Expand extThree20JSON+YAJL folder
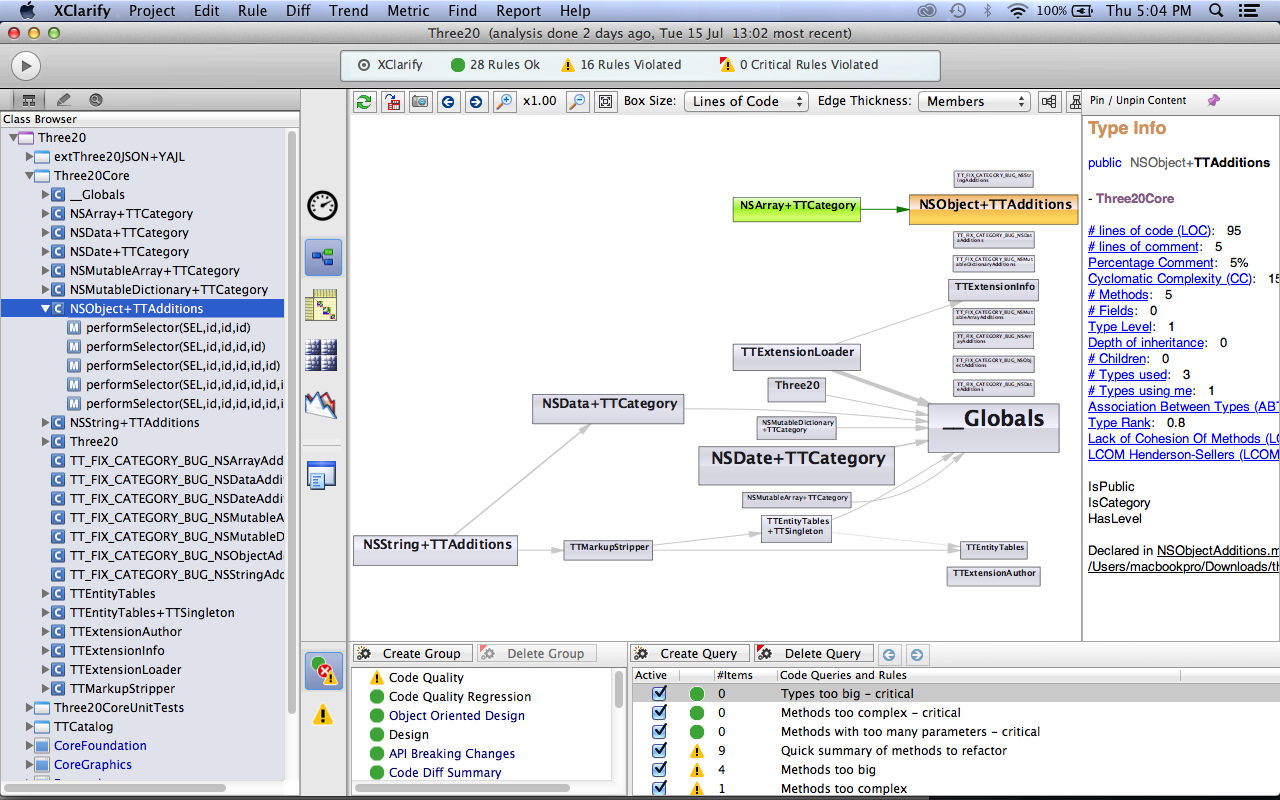1280x800 pixels. pyautogui.click(x=29, y=157)
